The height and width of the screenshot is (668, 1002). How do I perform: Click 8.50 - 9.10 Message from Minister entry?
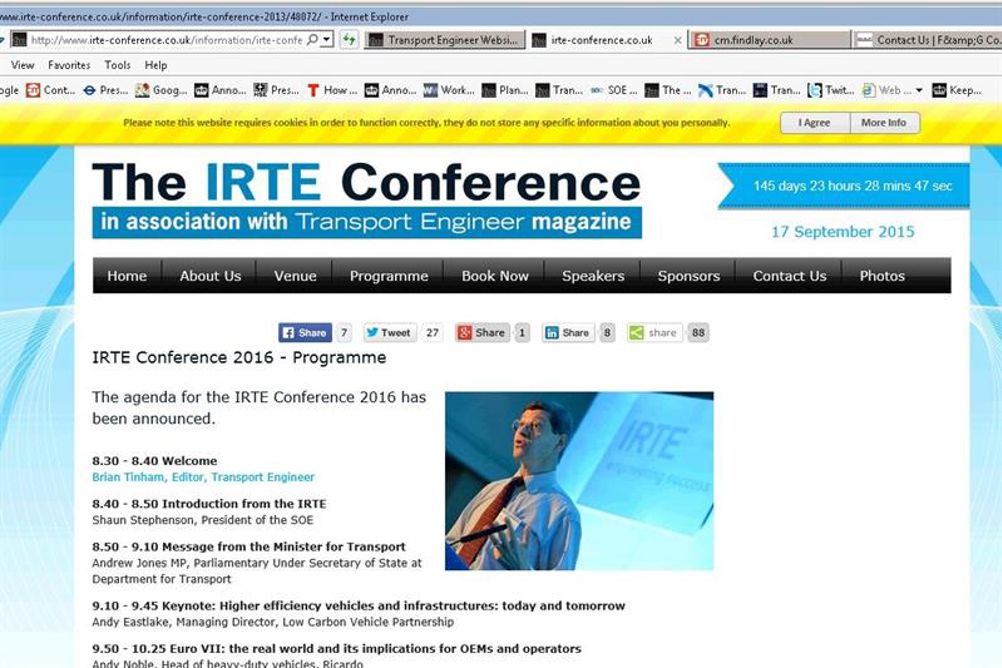249,547
